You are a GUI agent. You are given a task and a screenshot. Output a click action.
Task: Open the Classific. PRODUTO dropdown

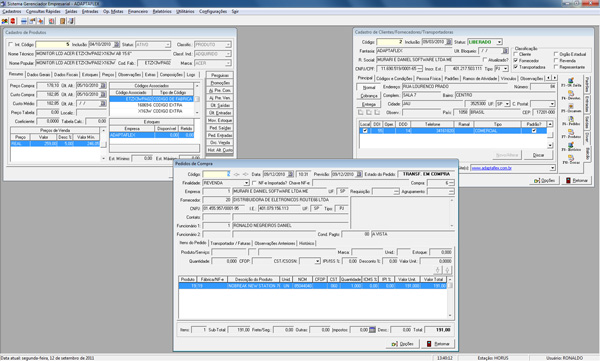[x=228, y=45]
